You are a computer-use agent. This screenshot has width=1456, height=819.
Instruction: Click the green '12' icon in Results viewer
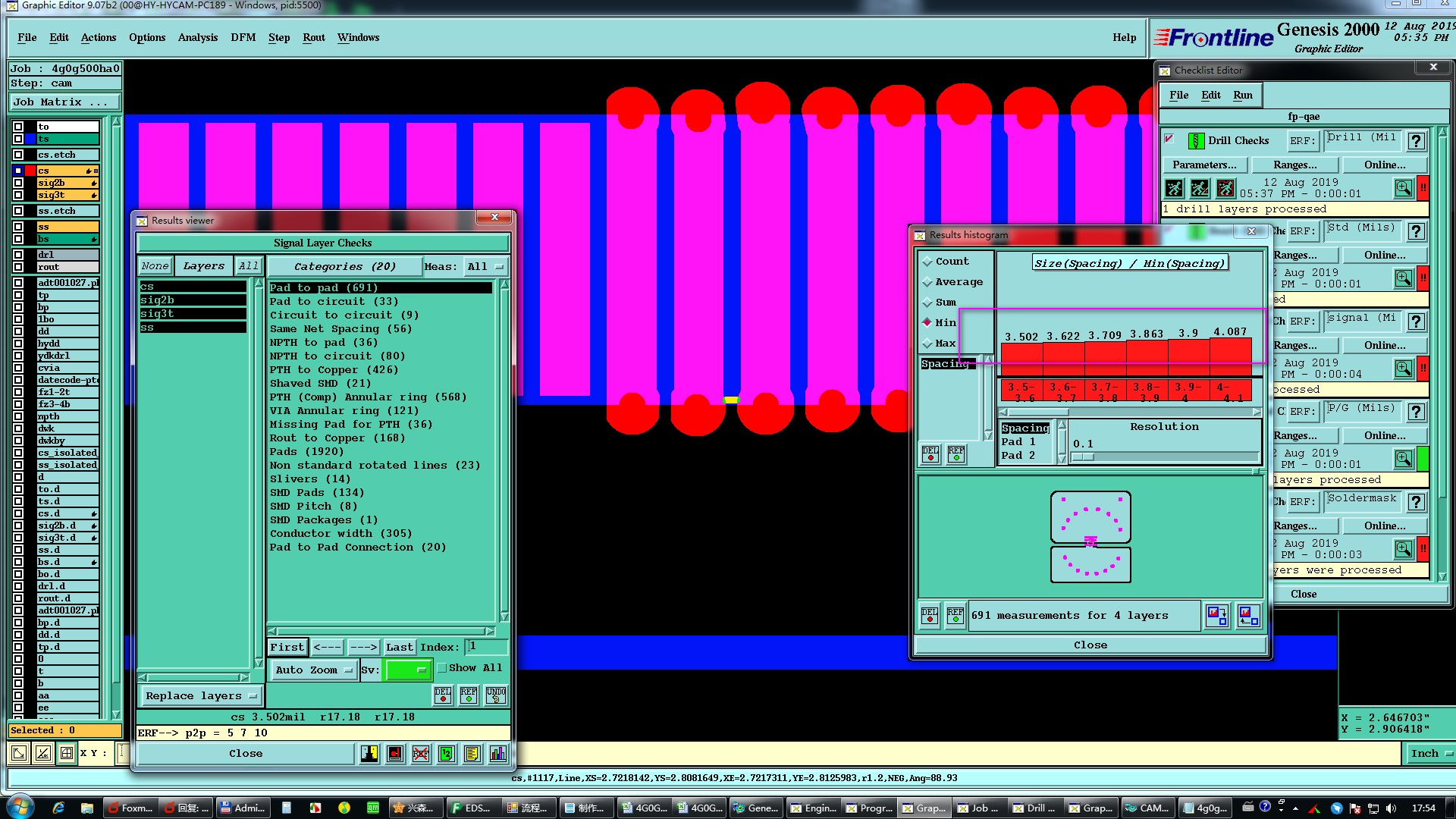(446, 753)
